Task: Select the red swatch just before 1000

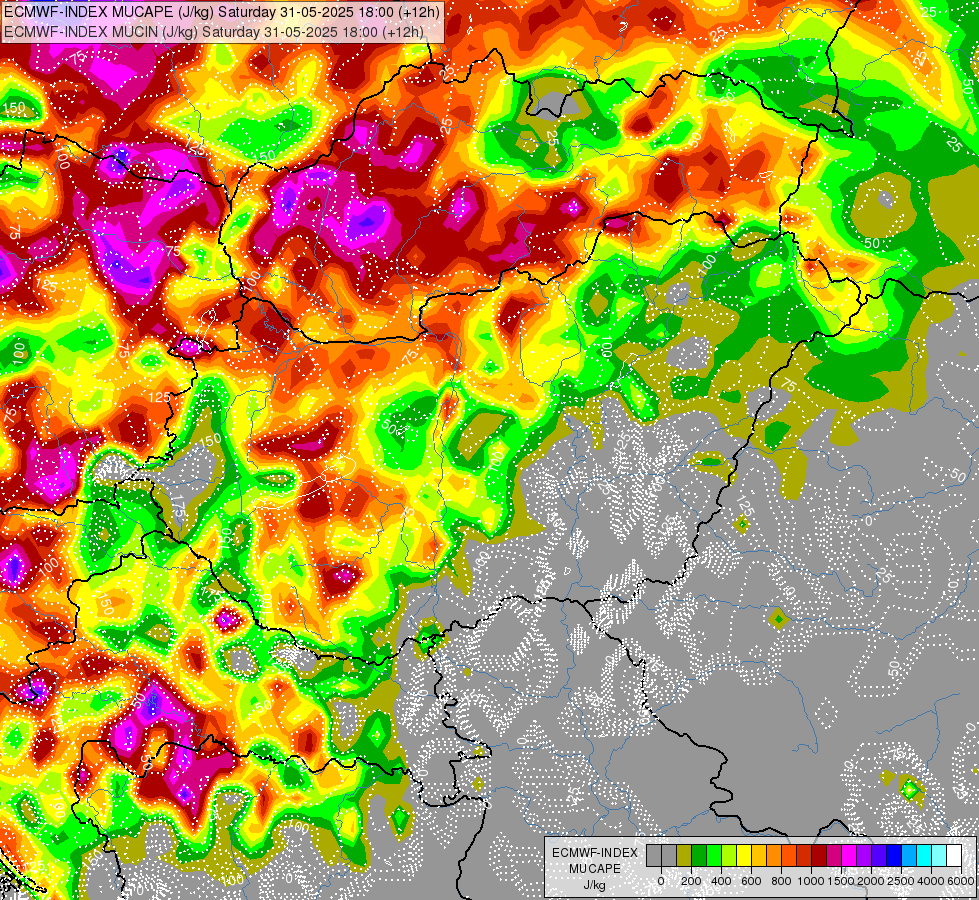Action: [804, 856]
